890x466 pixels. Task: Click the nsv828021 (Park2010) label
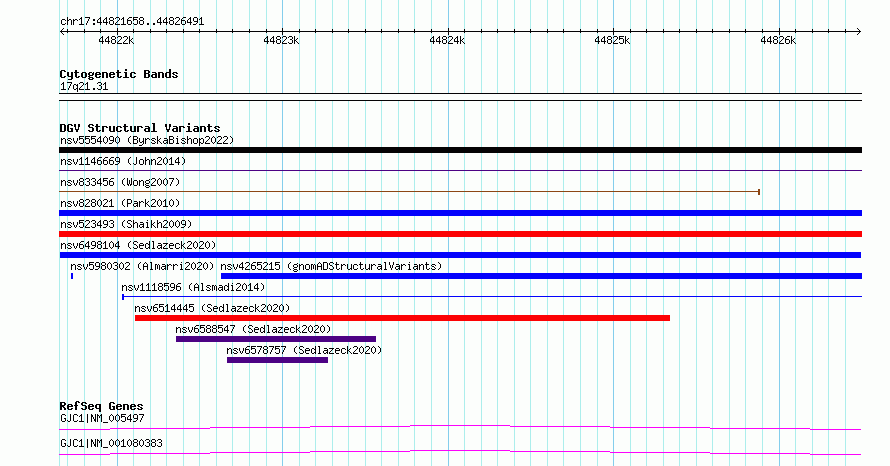120,203
